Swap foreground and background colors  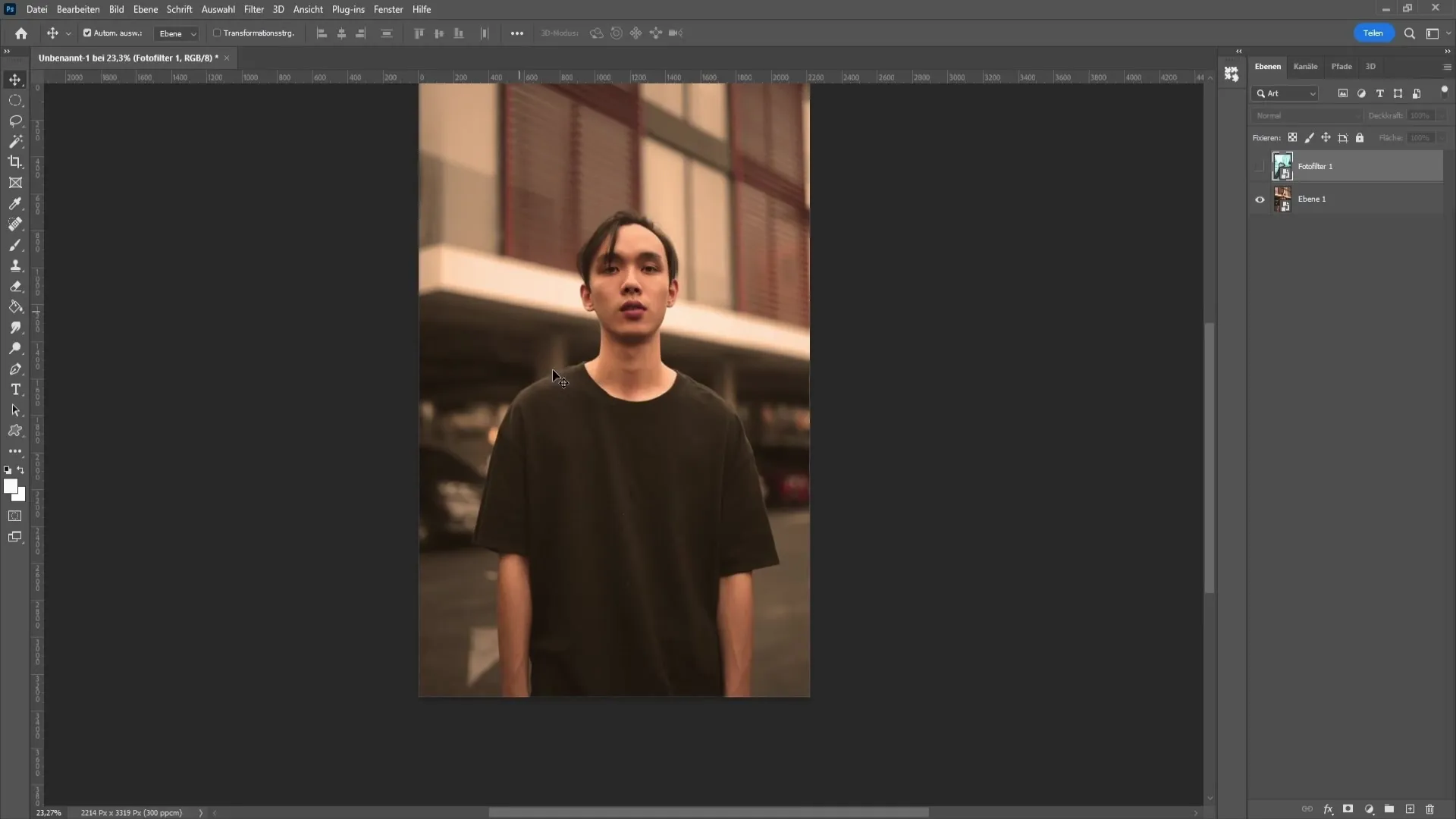(20, 470)
